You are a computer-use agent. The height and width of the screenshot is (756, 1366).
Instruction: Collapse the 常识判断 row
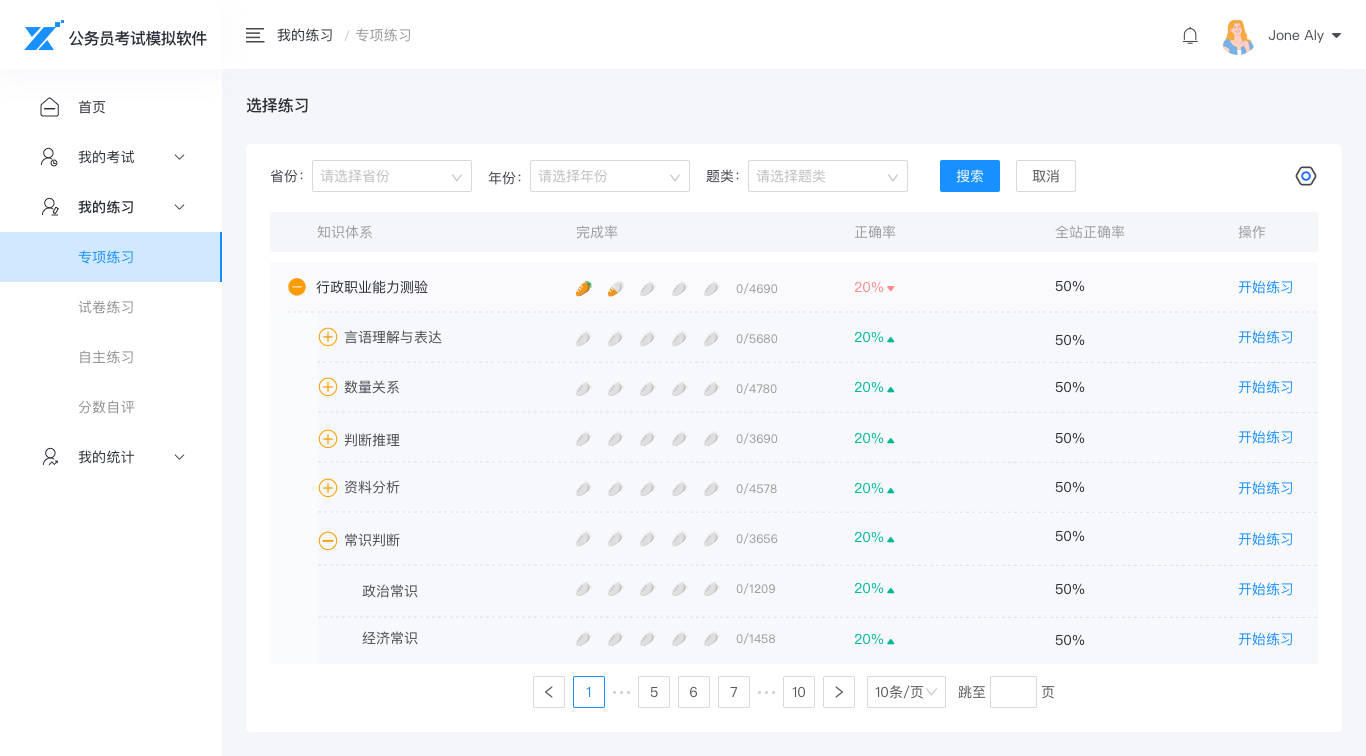click(327, 540)
